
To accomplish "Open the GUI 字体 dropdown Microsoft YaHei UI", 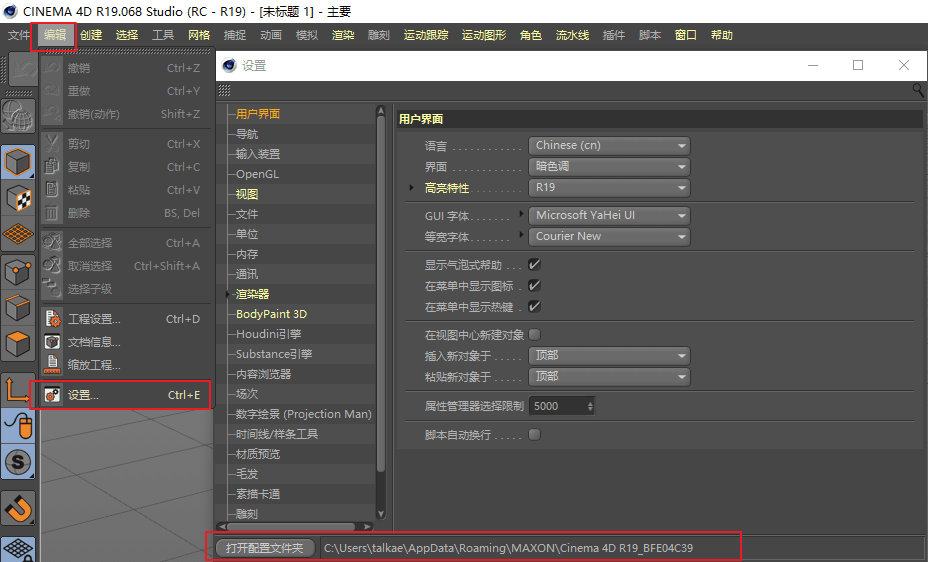I will click(x=609, y=215).
